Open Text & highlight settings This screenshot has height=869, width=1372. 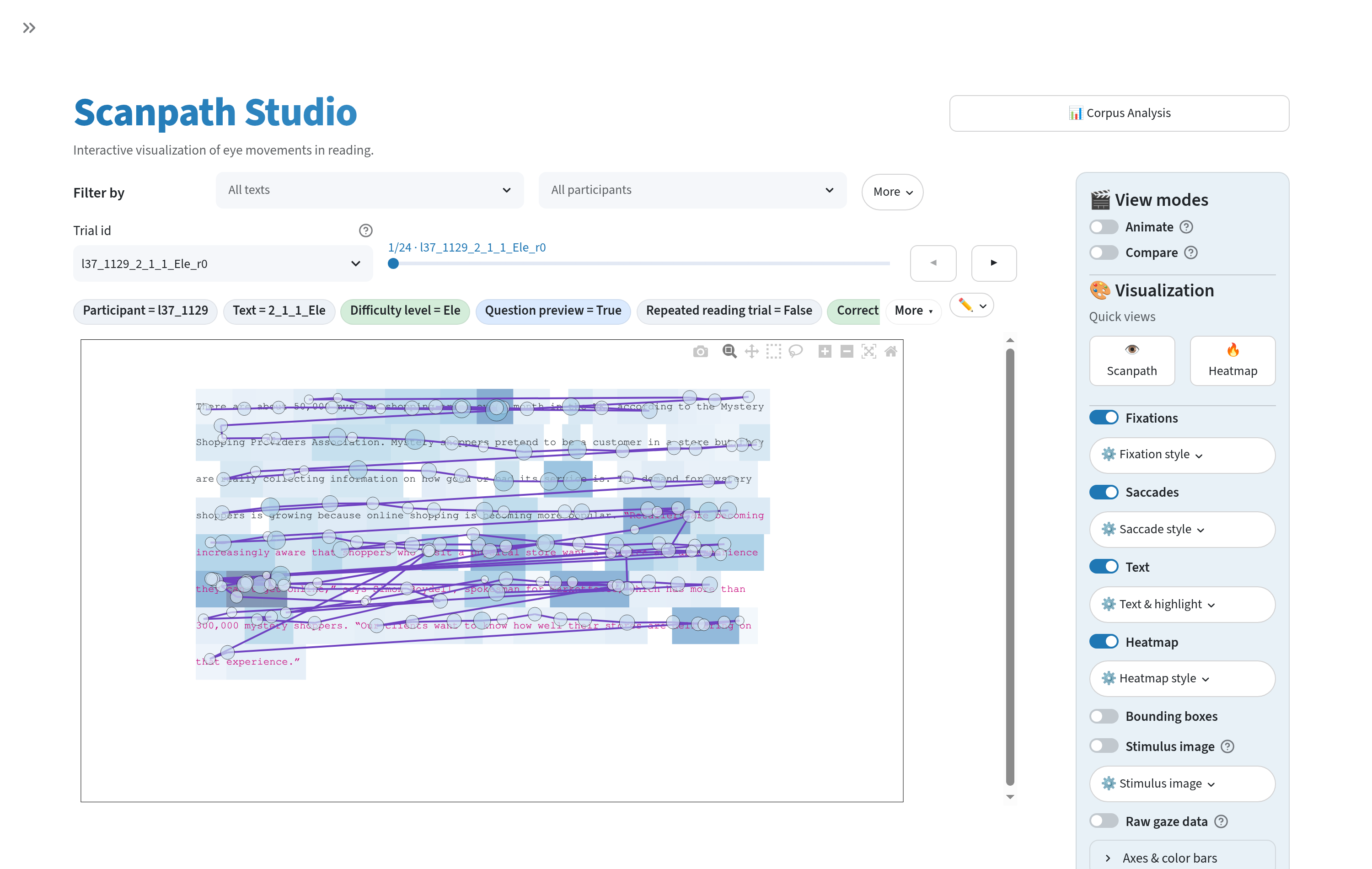coord(1182,604)
